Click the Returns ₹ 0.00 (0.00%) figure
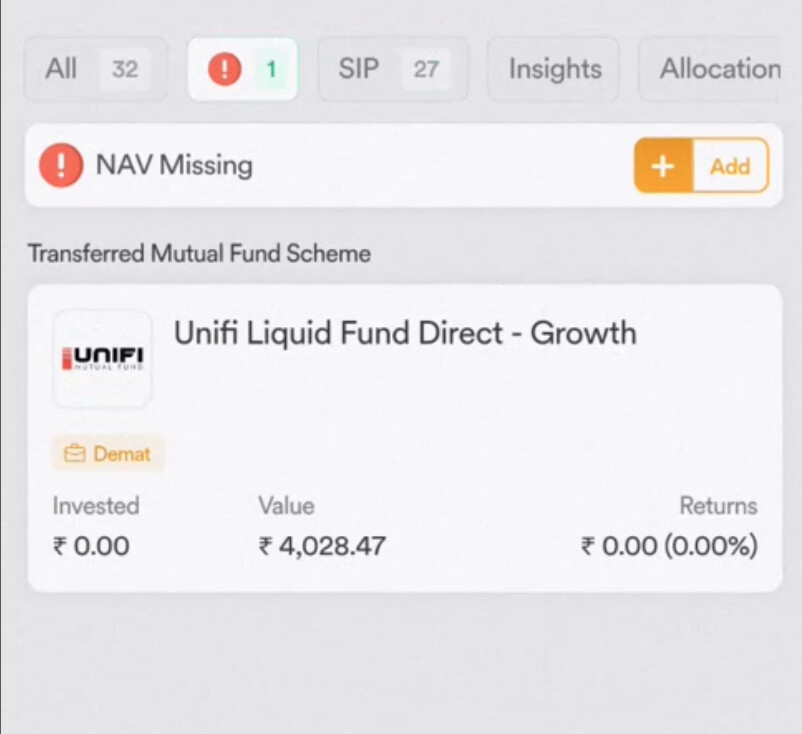The width and height of the screenshot is (802, 734). [669, 546]
